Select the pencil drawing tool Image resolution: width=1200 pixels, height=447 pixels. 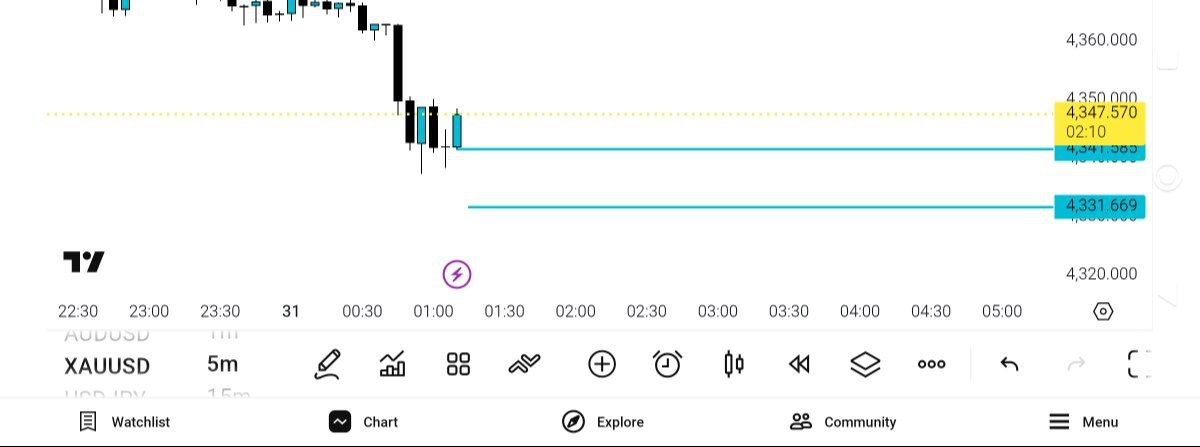coord(327,364)
